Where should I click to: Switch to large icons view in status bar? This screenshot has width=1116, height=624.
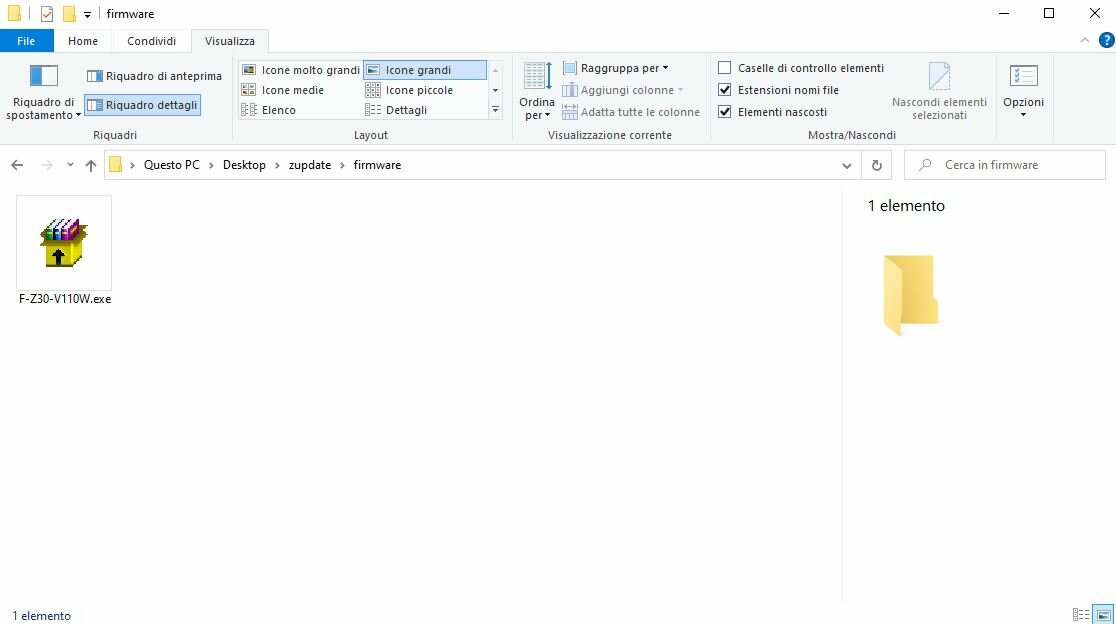point(1103,615)
